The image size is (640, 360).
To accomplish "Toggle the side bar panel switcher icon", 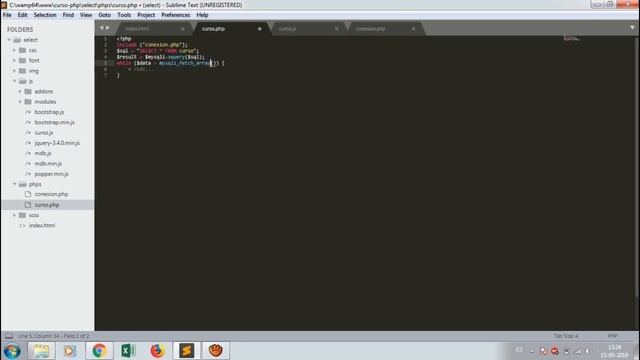I will (x=8, y=336).
